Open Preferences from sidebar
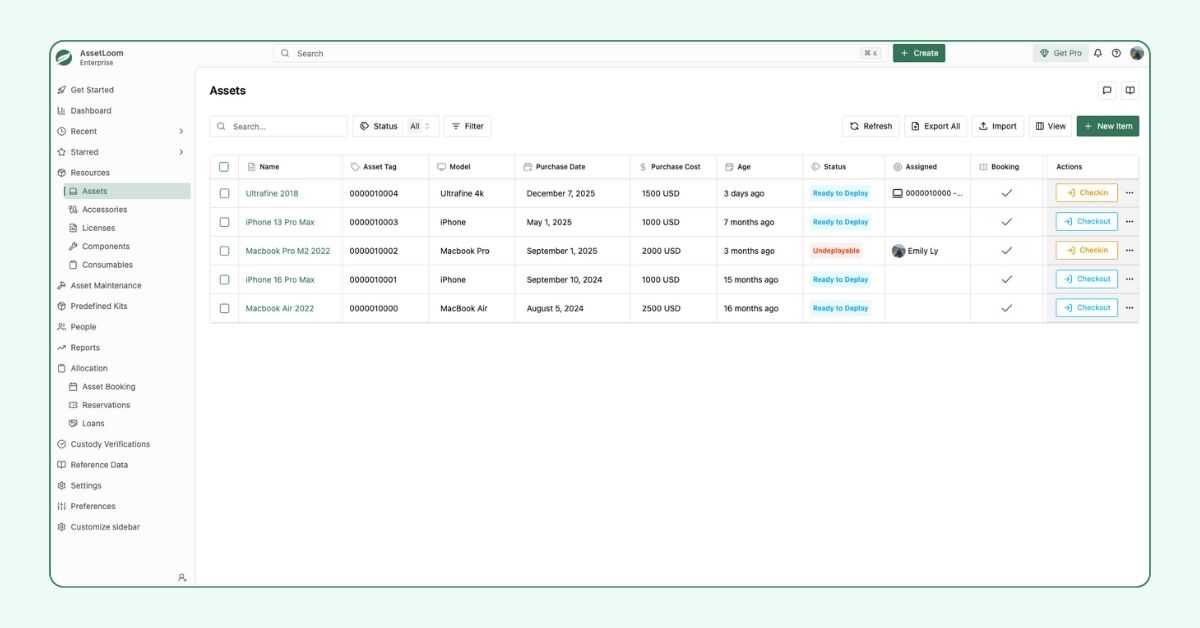The height and width of the screenshot is (628, 1200). (x=93, y=506)
